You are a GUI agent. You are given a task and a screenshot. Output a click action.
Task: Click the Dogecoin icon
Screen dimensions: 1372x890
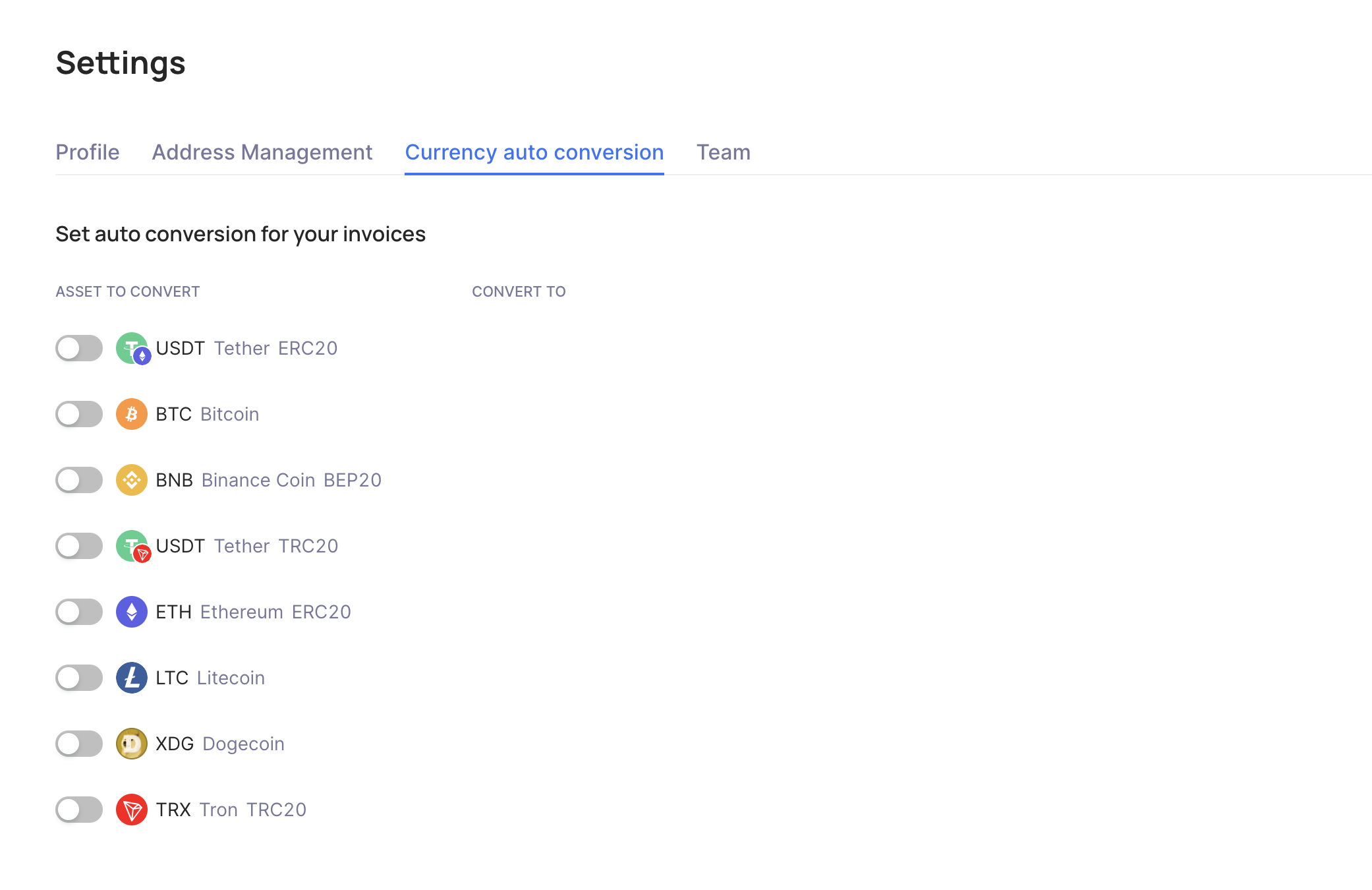132,744
